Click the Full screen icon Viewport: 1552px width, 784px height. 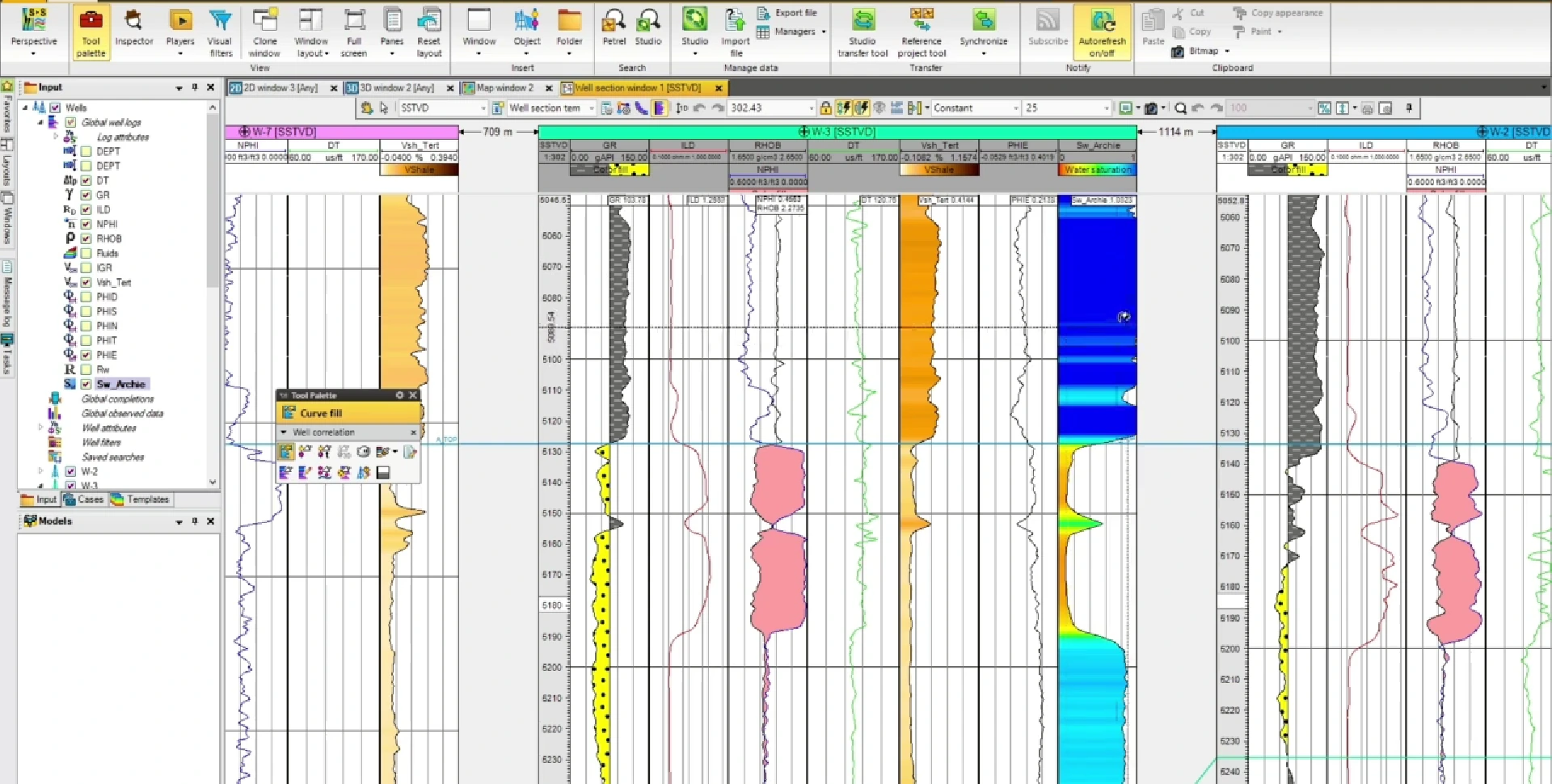coord(353,32)
